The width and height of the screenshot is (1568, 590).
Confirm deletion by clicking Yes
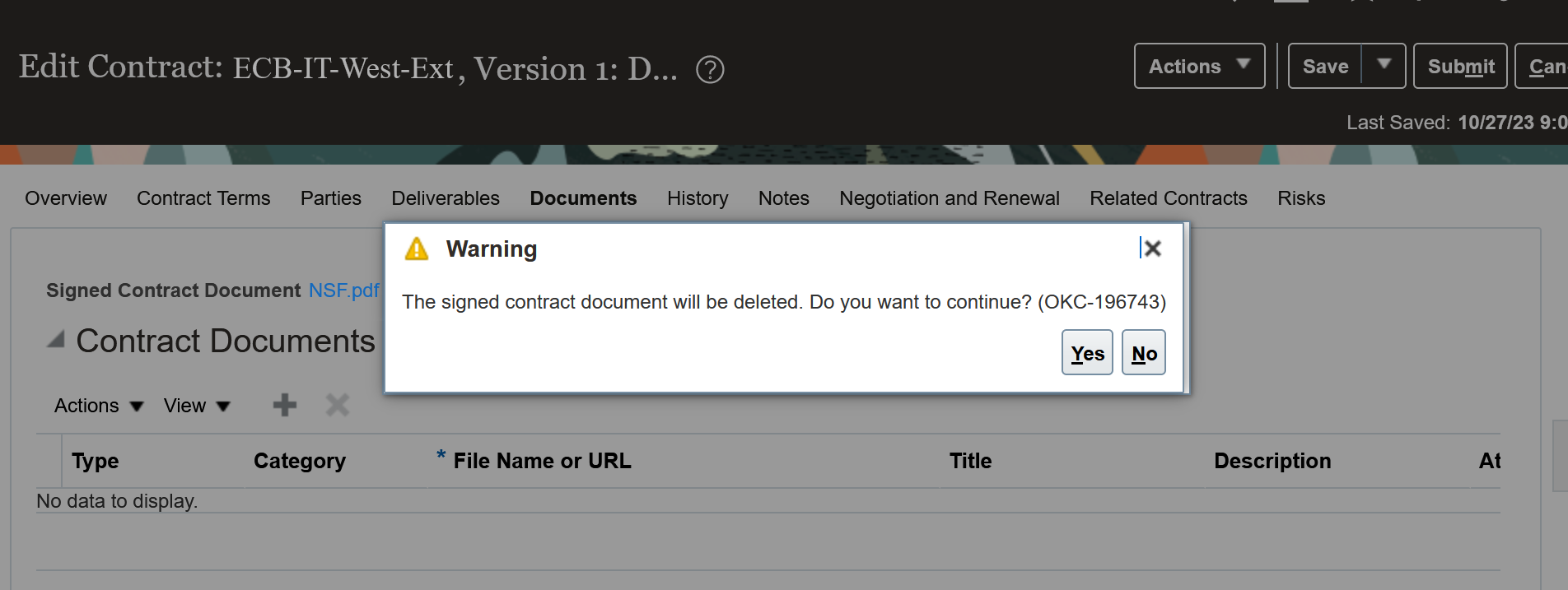coord(1086,352)
